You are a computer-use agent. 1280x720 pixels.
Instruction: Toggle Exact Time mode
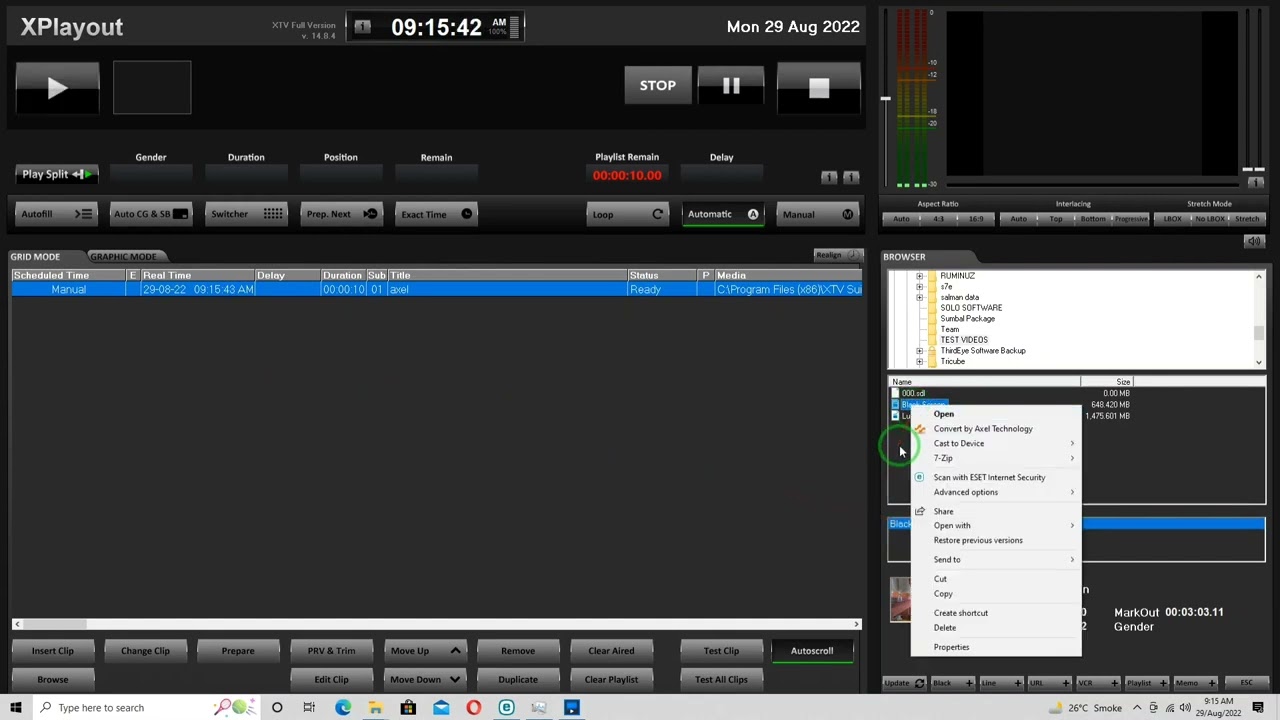coord(436,214)
